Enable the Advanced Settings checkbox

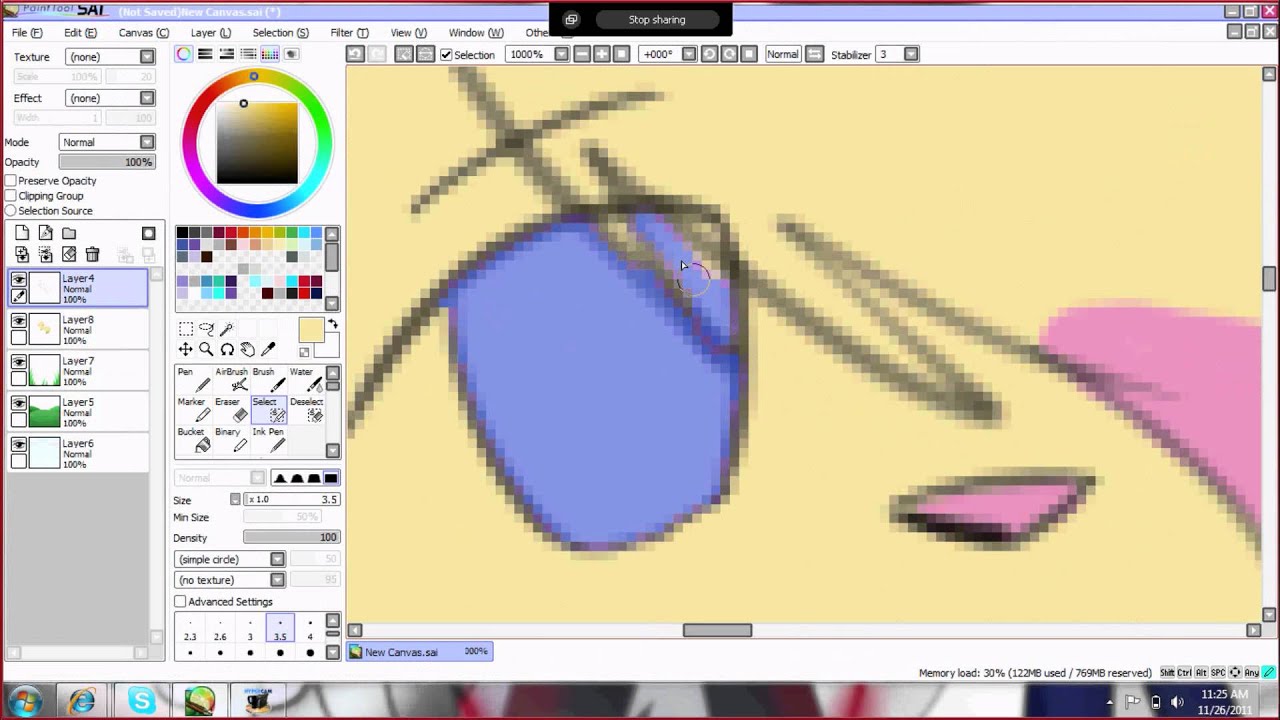pos(180,602)
